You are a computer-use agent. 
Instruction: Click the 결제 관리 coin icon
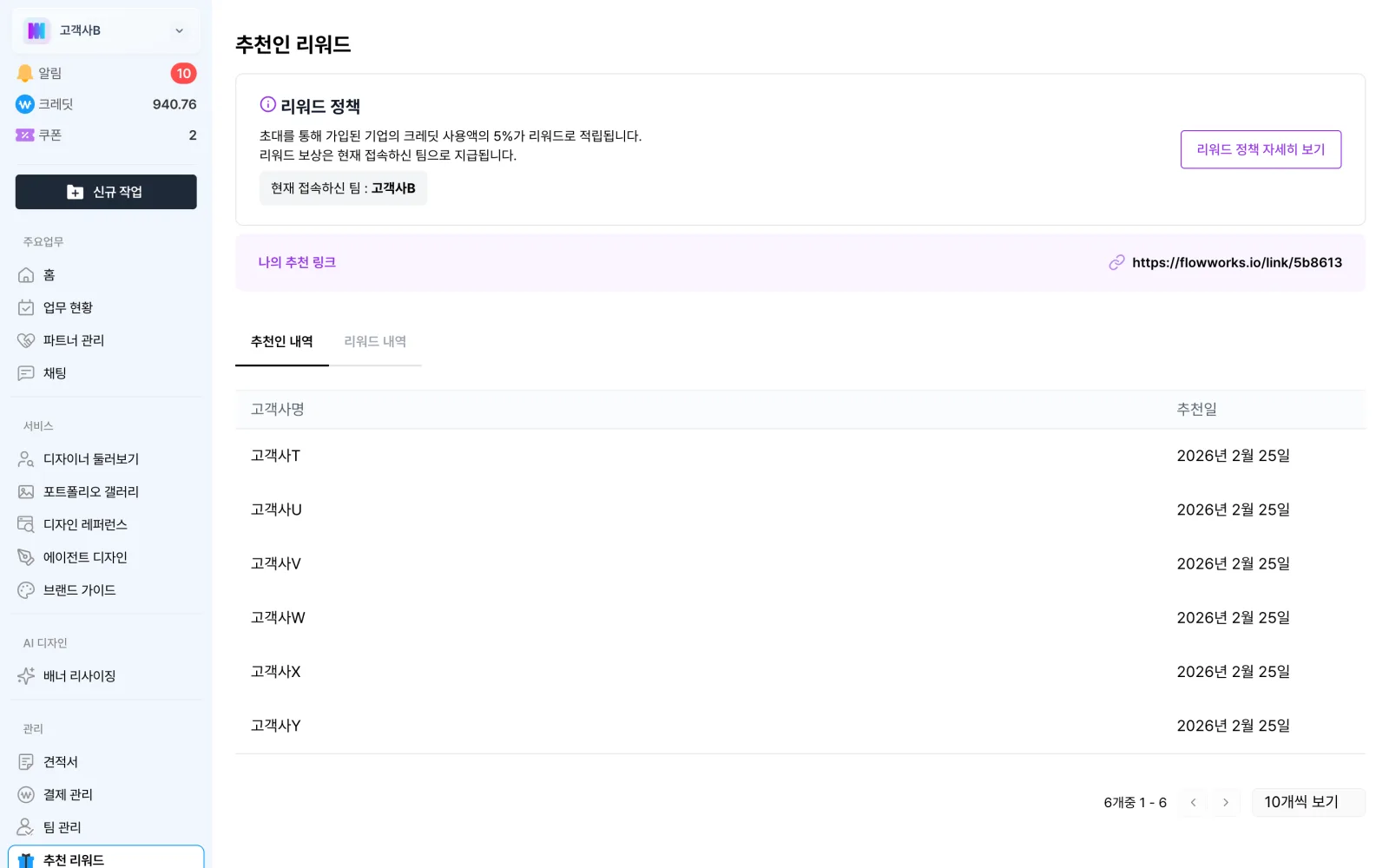pos(26,795)
